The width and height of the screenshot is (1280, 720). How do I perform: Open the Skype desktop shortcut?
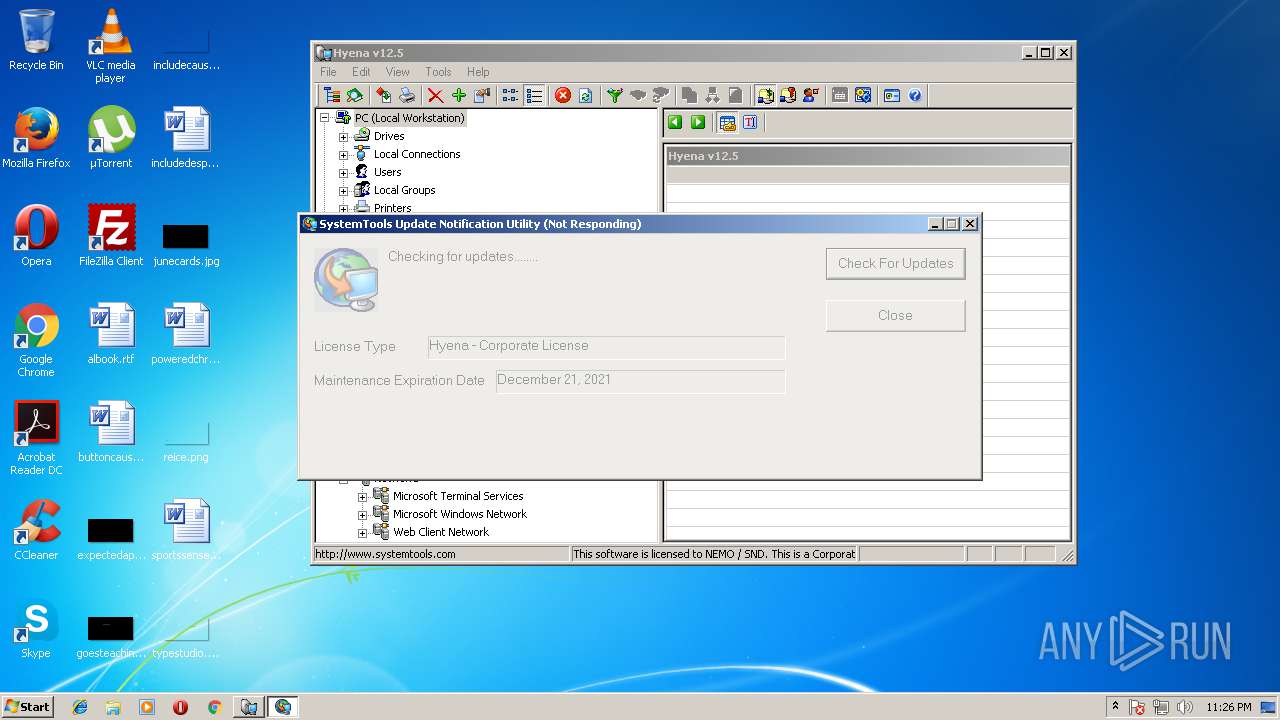coord(36,630)
